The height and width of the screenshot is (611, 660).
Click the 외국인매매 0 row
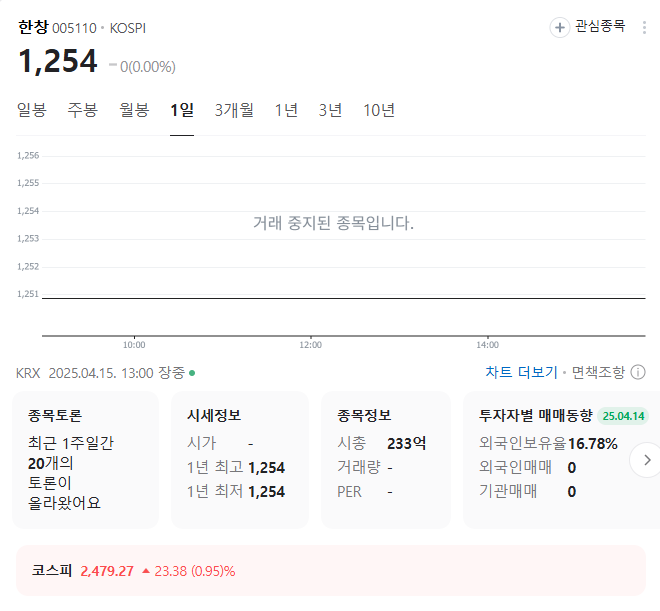pyautogui.click(x=527, y=468)
